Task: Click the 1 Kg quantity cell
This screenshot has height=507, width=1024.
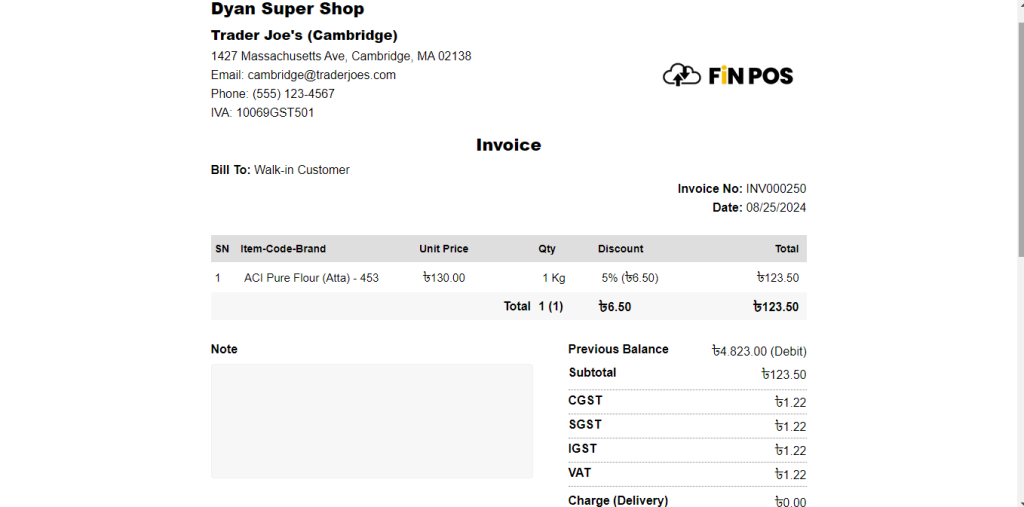Action: 554,278
